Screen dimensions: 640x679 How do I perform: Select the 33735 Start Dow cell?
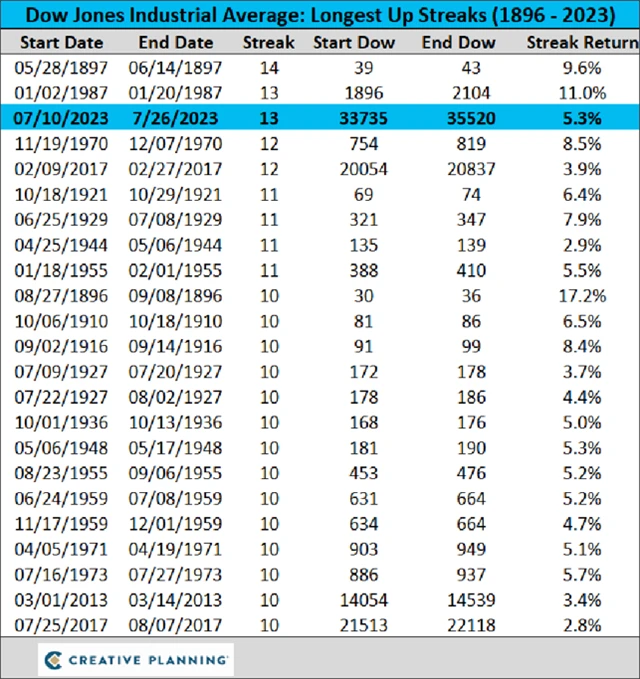tap(354, 118)
